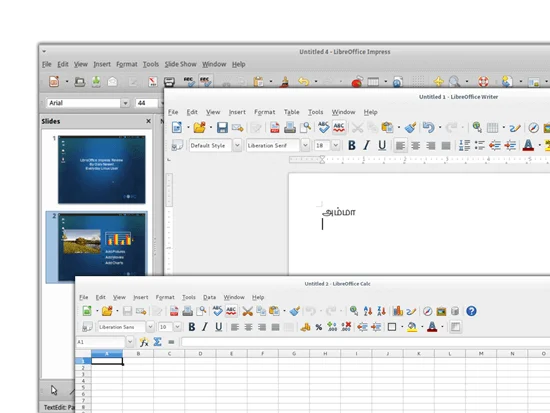The width and height of the screenshot is (550, 413).
Task: Click Clone Formatting paintbrush in Writer
Action: click(x=410, y=127)
